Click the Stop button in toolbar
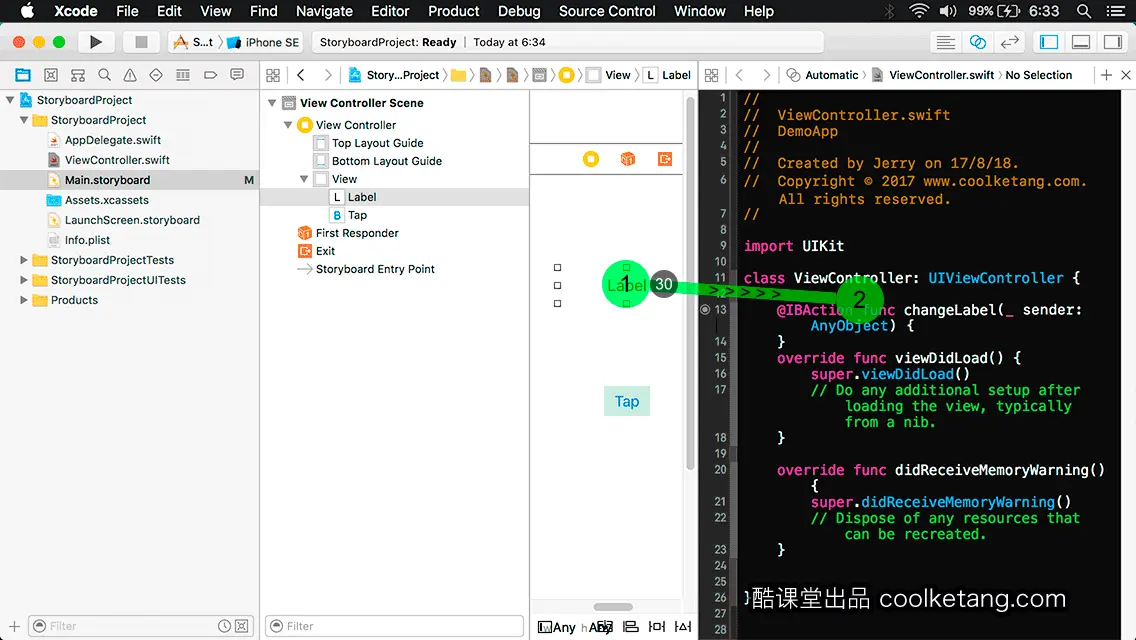This screenshot has height=640, width=1136. (x=141, y=42)
